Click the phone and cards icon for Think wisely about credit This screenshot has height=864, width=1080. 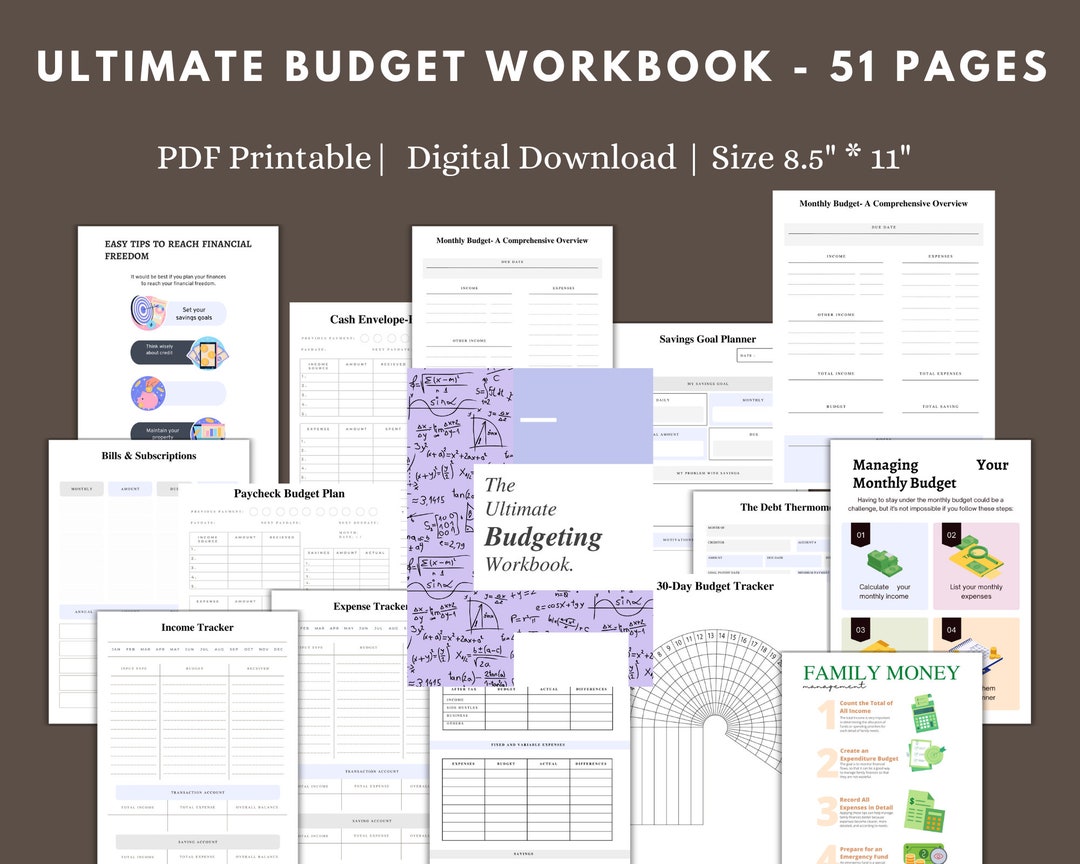point(207,353)
